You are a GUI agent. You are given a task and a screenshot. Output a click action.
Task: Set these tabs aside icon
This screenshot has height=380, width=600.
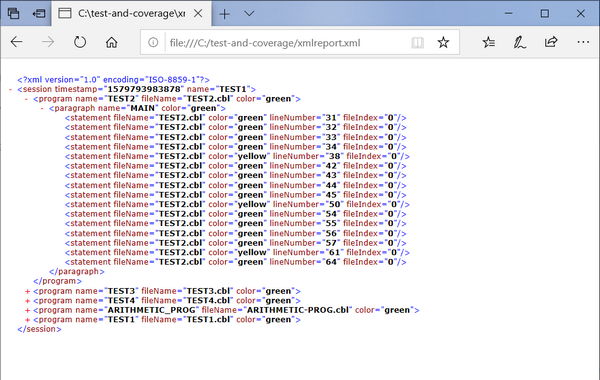coord(39,13)
